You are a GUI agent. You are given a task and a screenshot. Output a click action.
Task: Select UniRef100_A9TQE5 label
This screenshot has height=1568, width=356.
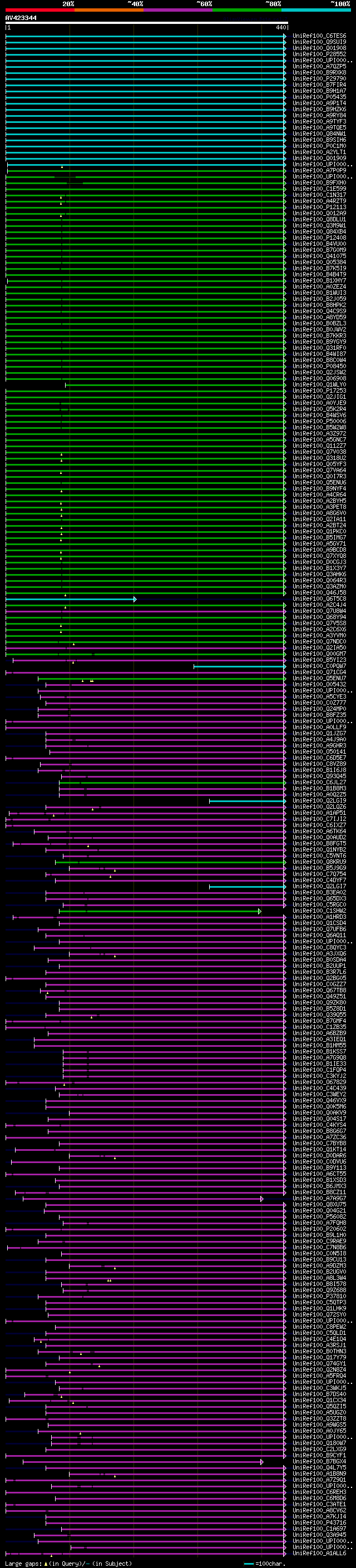319,127
